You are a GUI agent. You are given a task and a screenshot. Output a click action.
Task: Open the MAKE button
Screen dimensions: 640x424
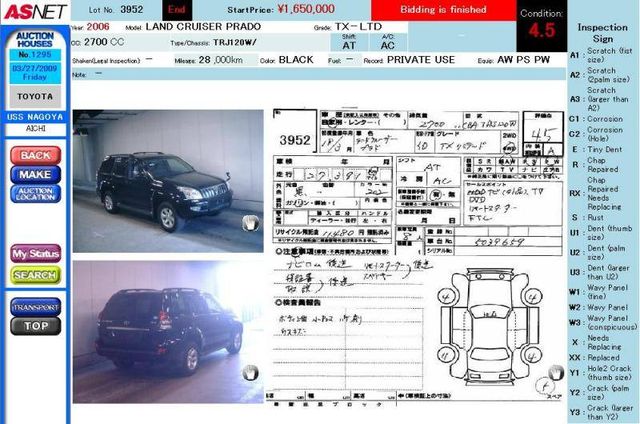coord(36,175)
